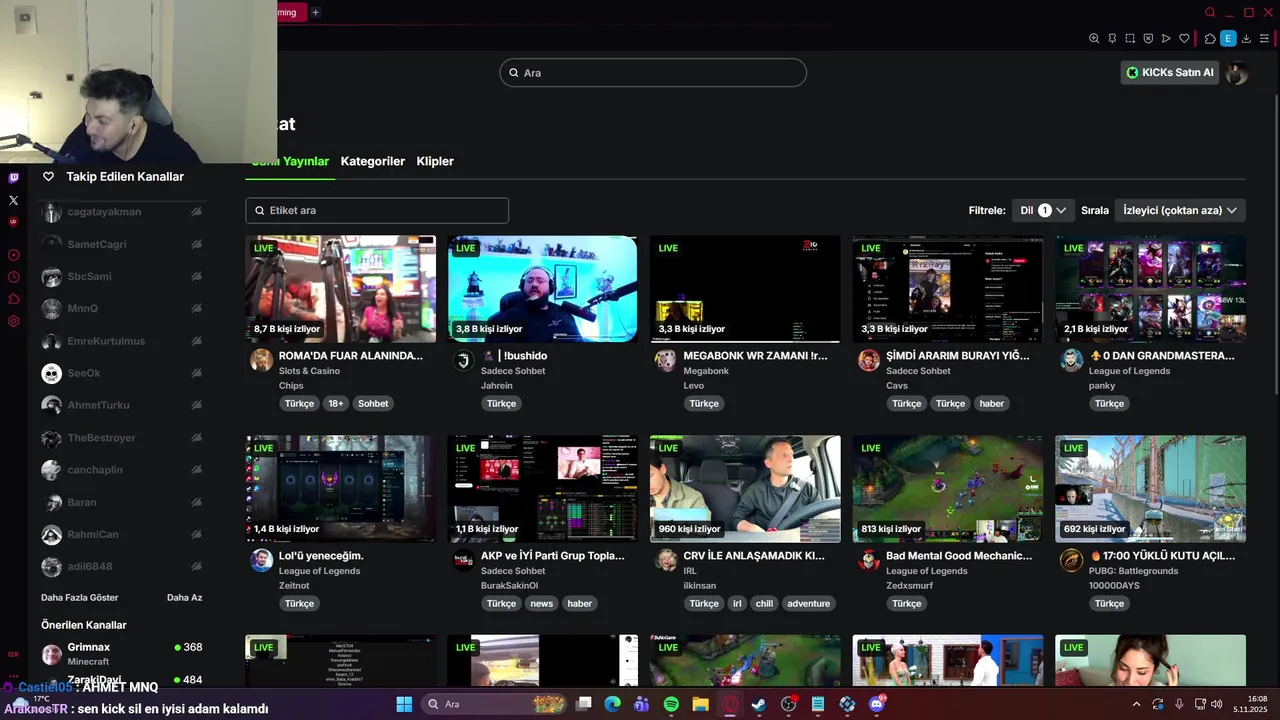Click the offline icon next to TheBestroyer
This screenshot has width=1280, height=720.
[197, 438]
